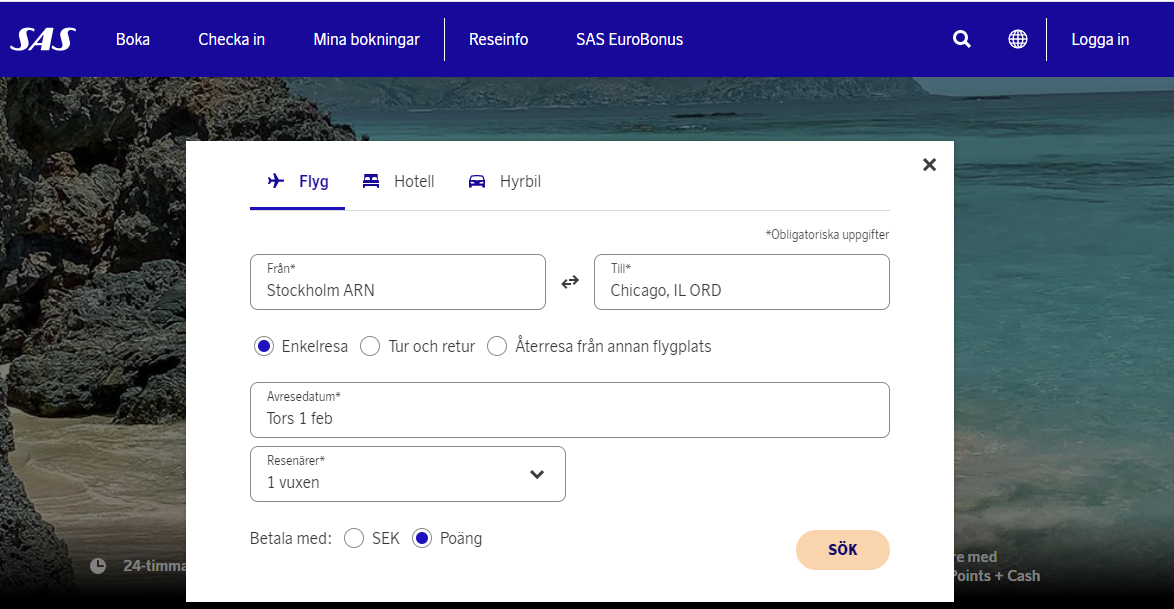The image size is (1174, 609).
Task: Click the bed icon for Hotell
Action: pyautogui.click(x=371, y=181)
